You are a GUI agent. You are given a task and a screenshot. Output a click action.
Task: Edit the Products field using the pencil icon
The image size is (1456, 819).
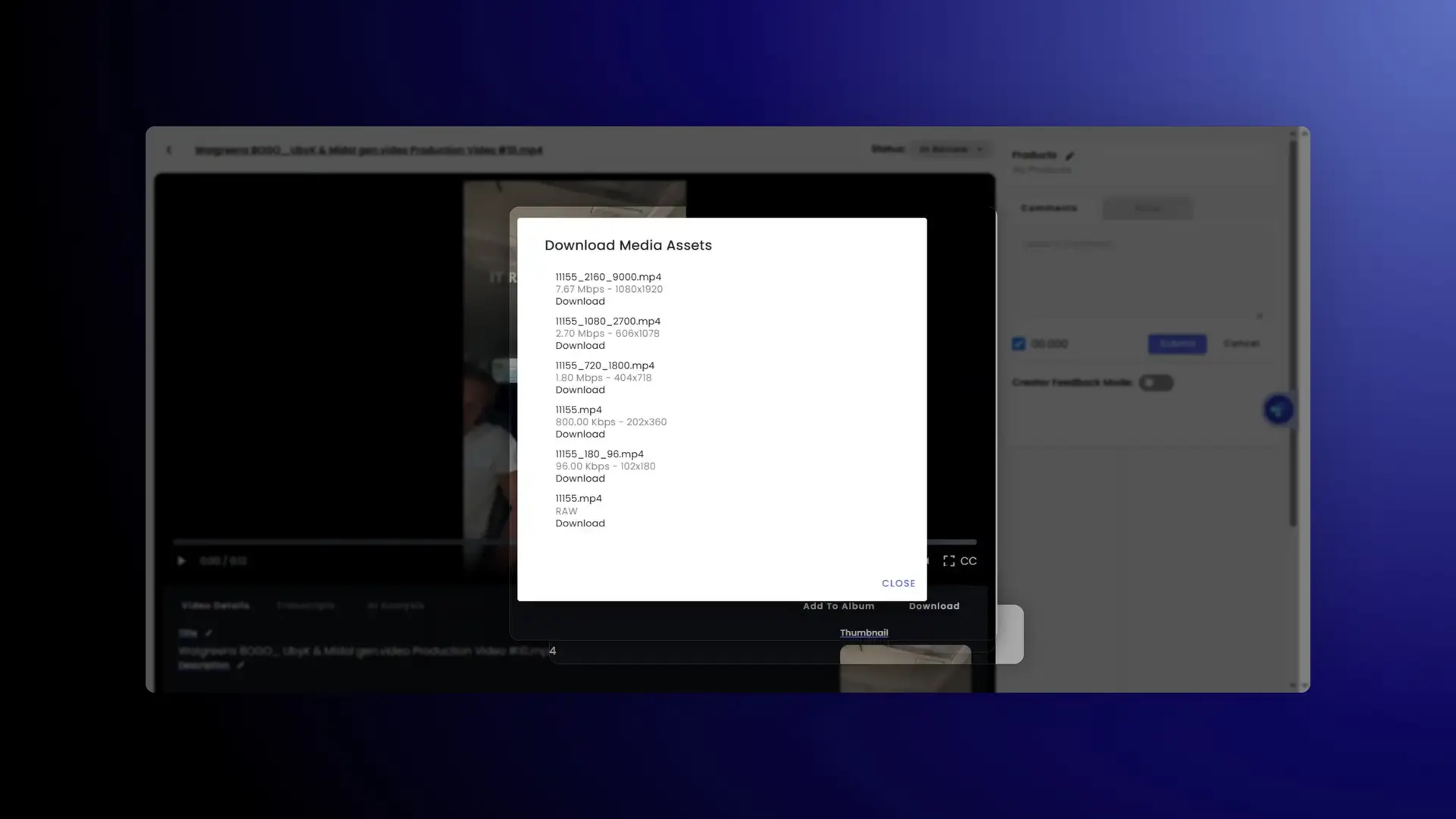pyautogui.click(x=1070, y=155)
